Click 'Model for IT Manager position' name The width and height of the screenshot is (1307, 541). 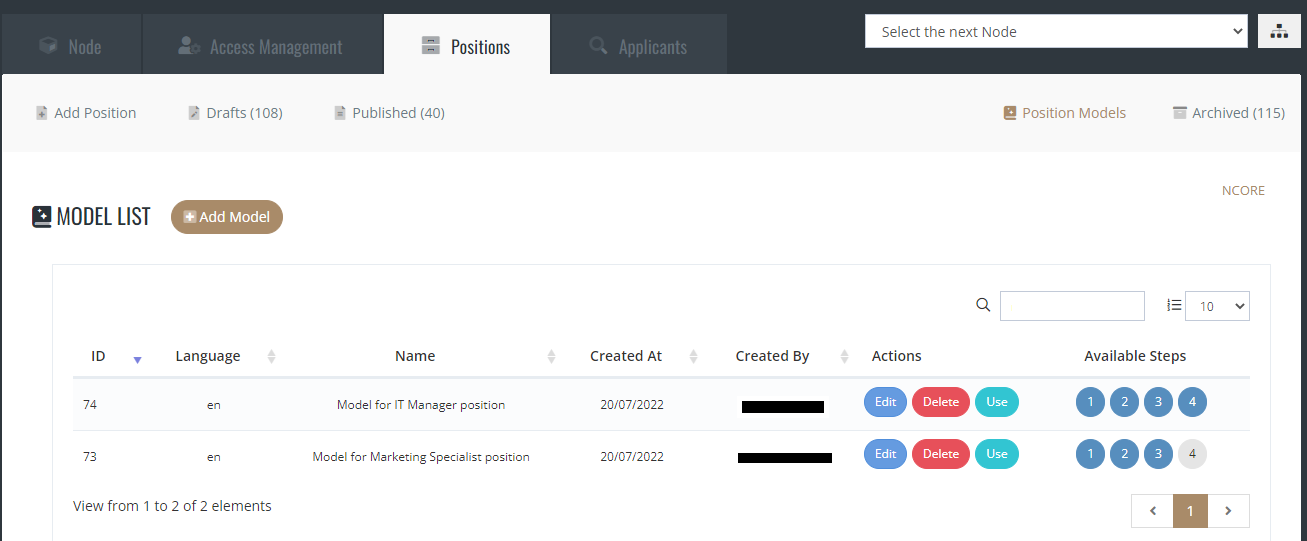421,405
